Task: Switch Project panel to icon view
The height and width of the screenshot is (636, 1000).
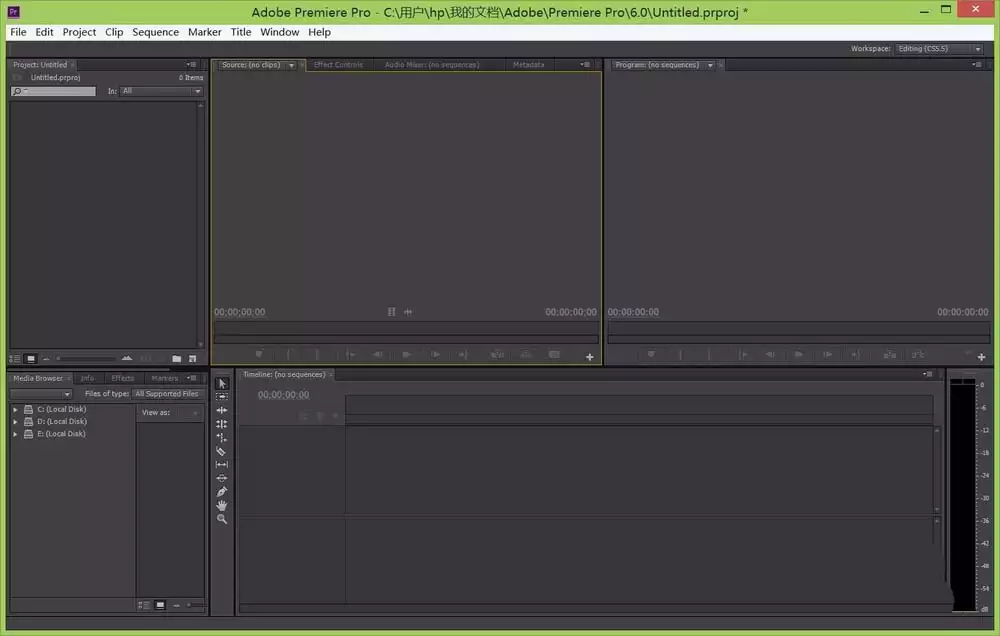Action: pyautogui.click(x=31, y=358)
